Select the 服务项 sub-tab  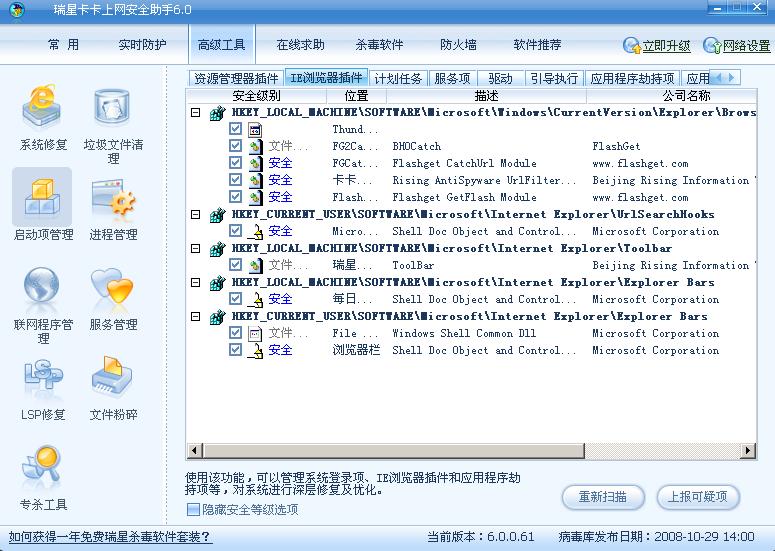pos(452,79)
